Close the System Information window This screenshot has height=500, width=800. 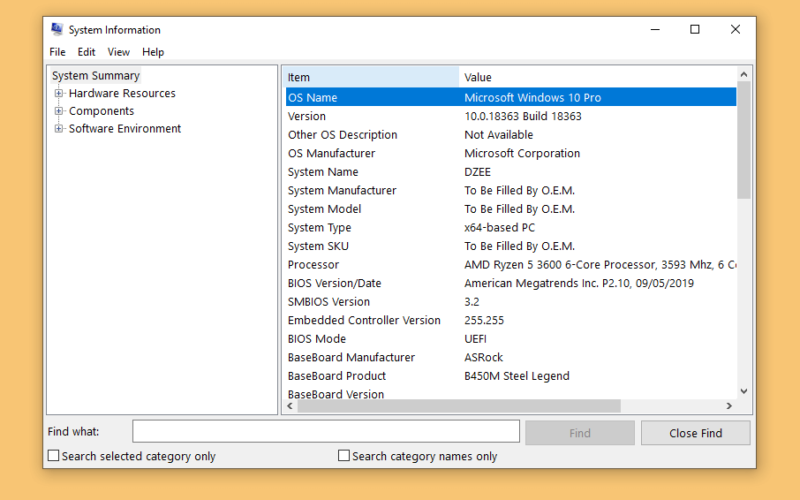(735, 30)
